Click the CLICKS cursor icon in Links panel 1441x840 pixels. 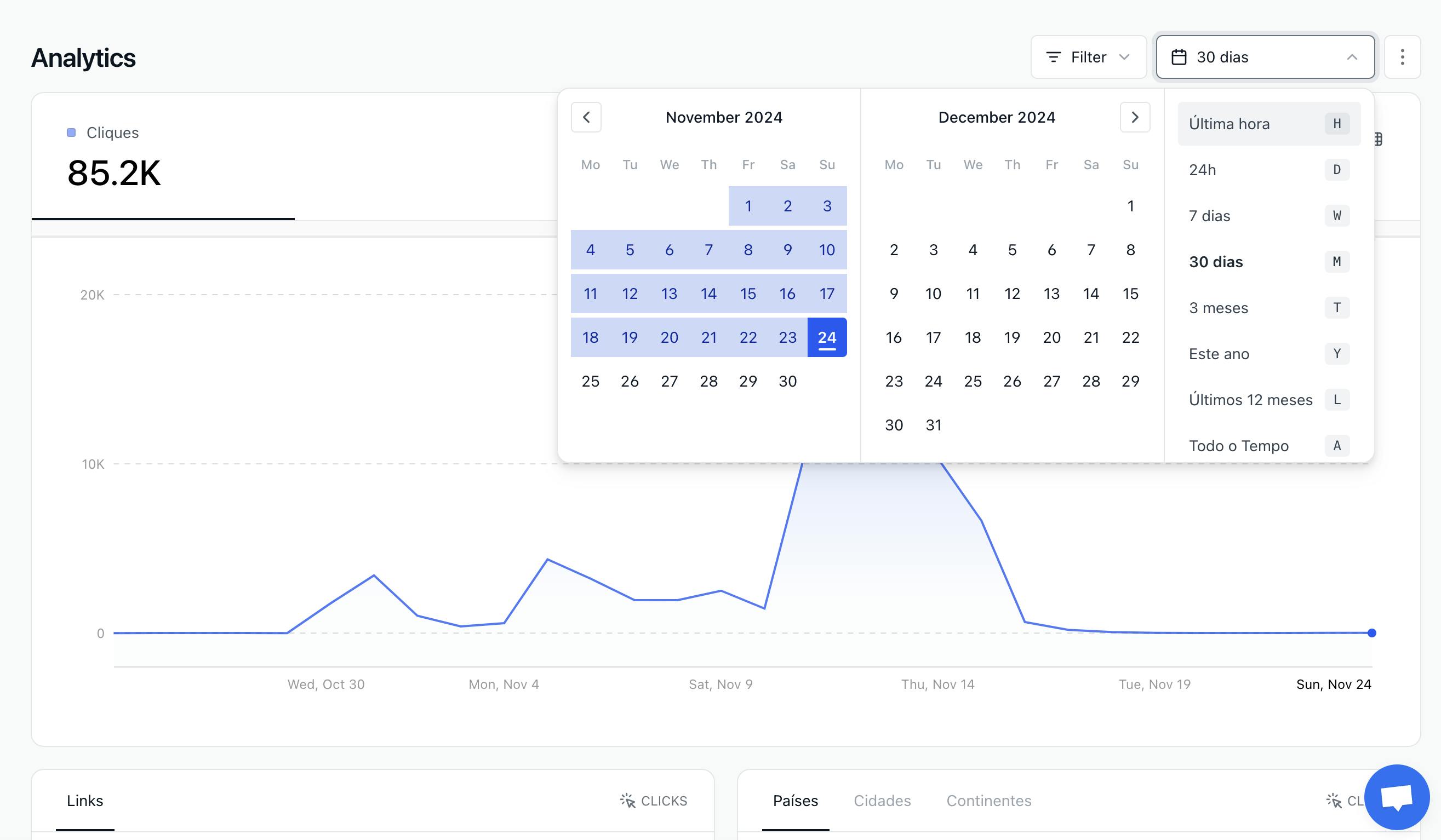(627, 801)
